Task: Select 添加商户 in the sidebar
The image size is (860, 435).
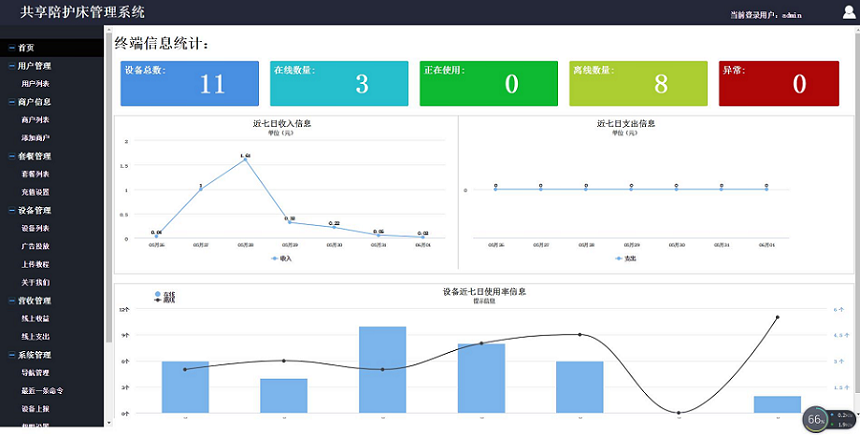Action: tap(35, 138)
